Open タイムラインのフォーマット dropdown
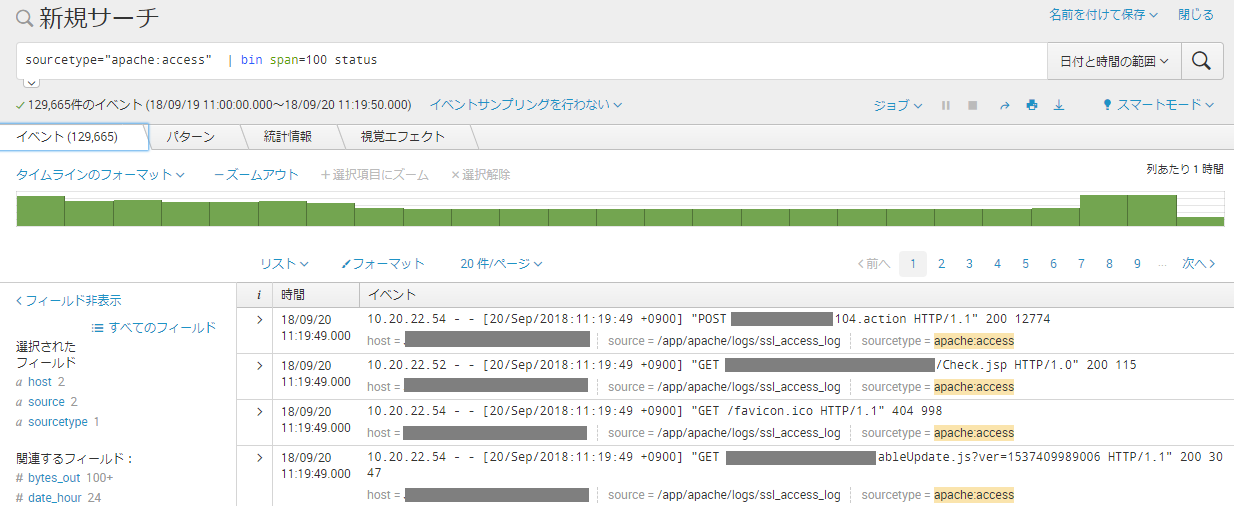The height and width of the screenshot is (506, 1234). pos(100,174)
